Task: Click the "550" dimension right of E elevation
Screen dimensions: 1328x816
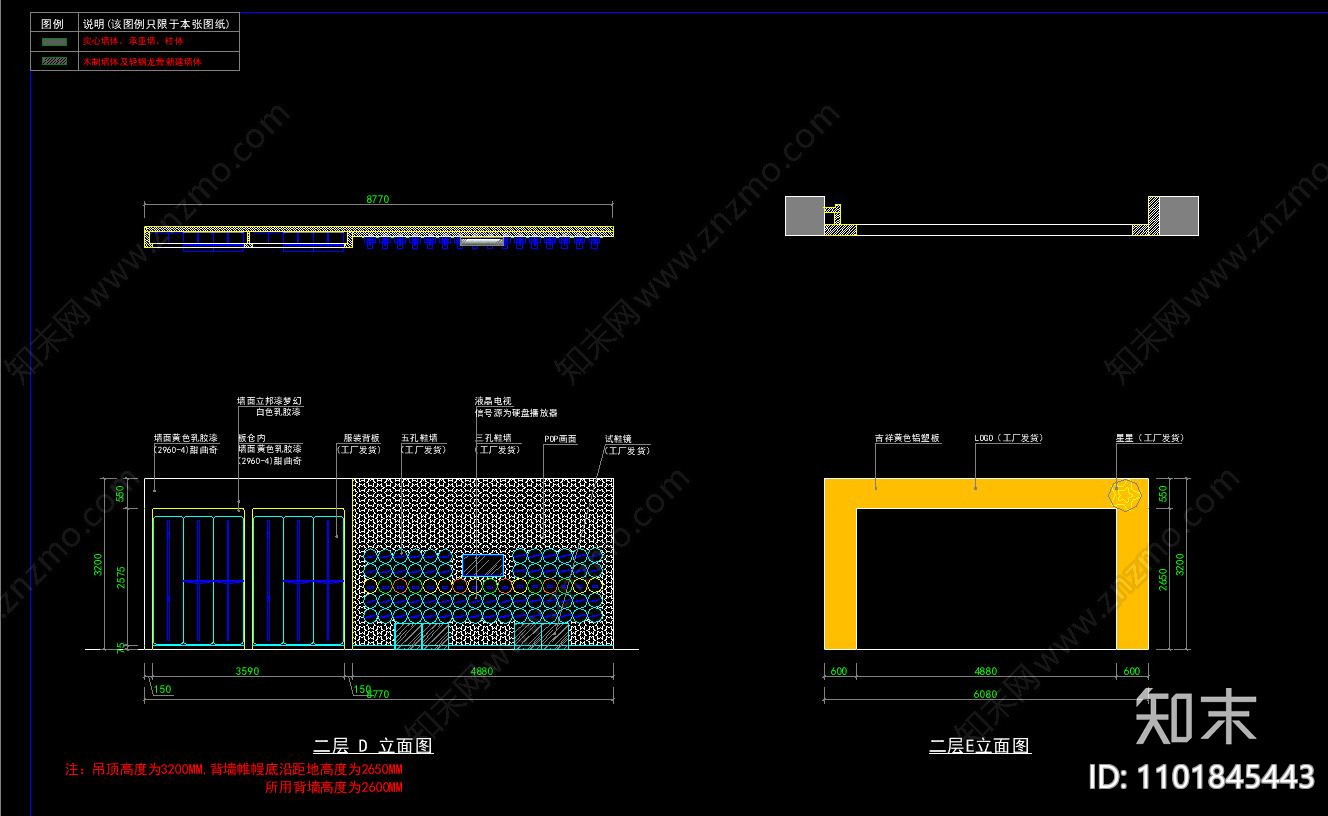Action: (x=1162, y=493)
